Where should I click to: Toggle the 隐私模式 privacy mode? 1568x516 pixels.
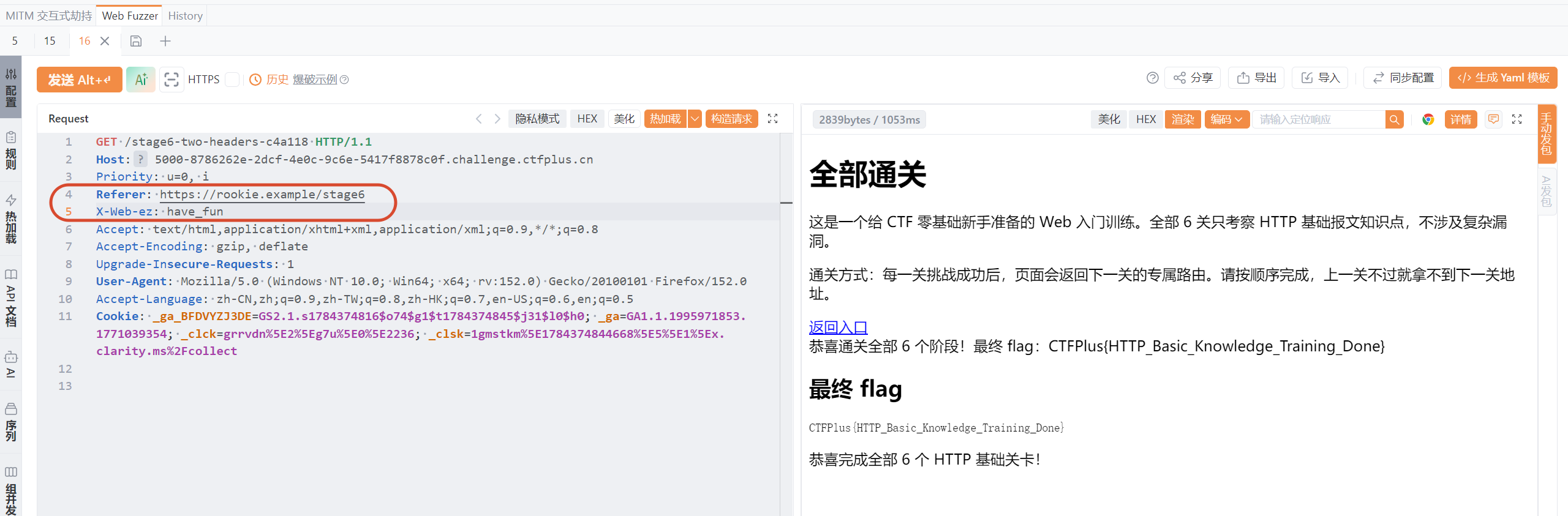[x=537, y=119]
